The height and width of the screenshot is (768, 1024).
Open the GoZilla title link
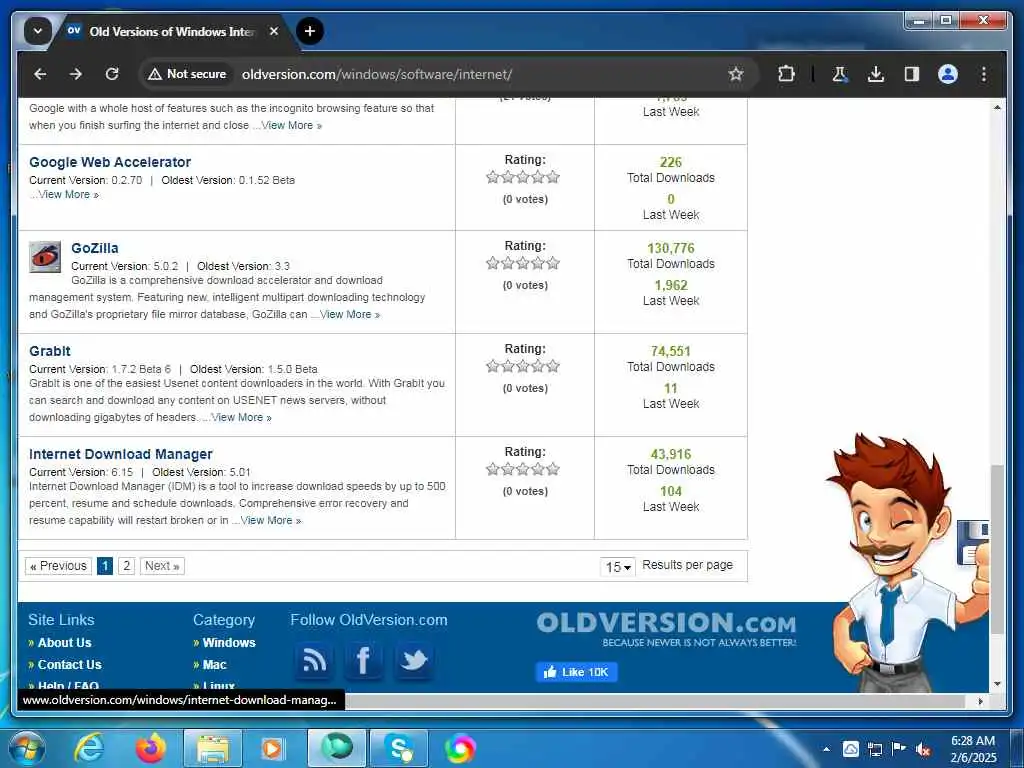[95, 248]
